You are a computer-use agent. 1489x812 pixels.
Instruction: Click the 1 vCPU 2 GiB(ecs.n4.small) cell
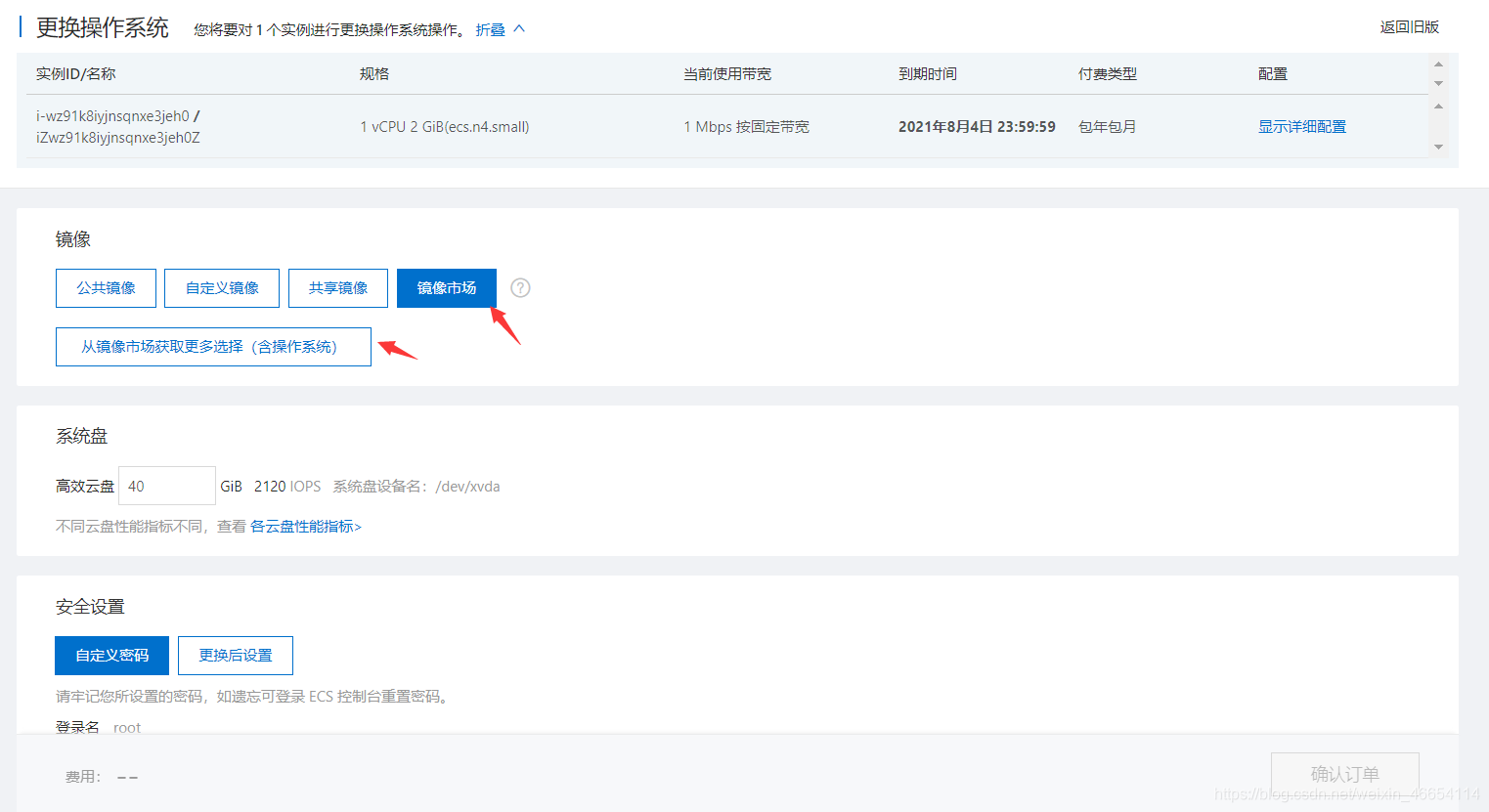pos(445,127)
